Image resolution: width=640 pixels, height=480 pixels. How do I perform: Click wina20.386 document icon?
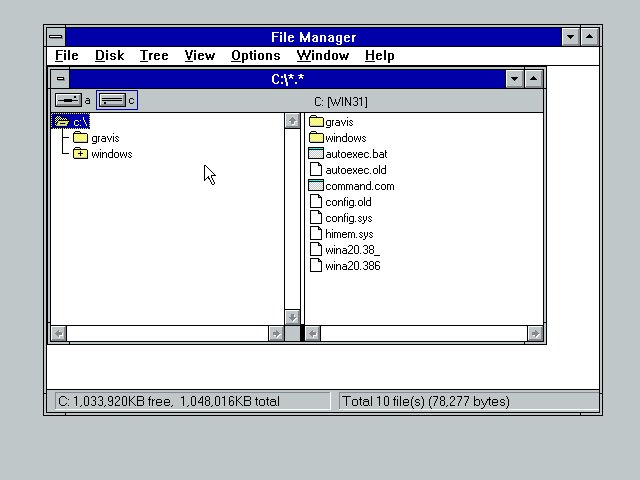tap(316, 265)
